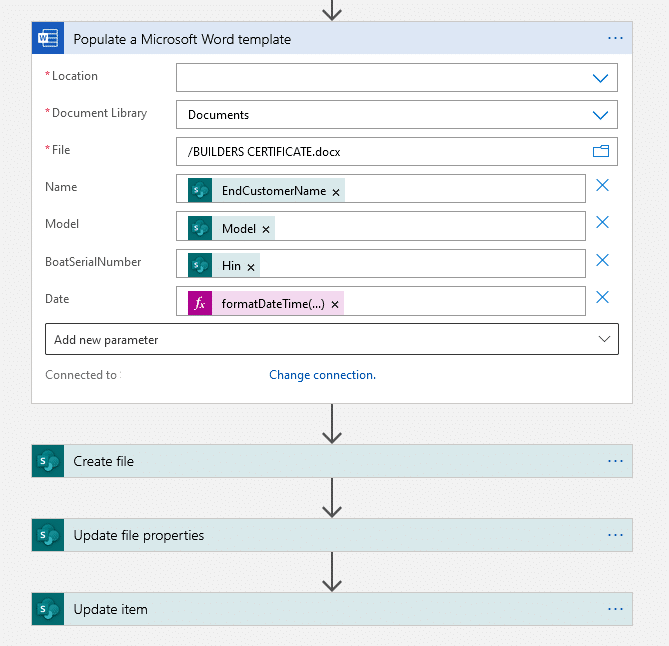Expand the Create file action

300,461
